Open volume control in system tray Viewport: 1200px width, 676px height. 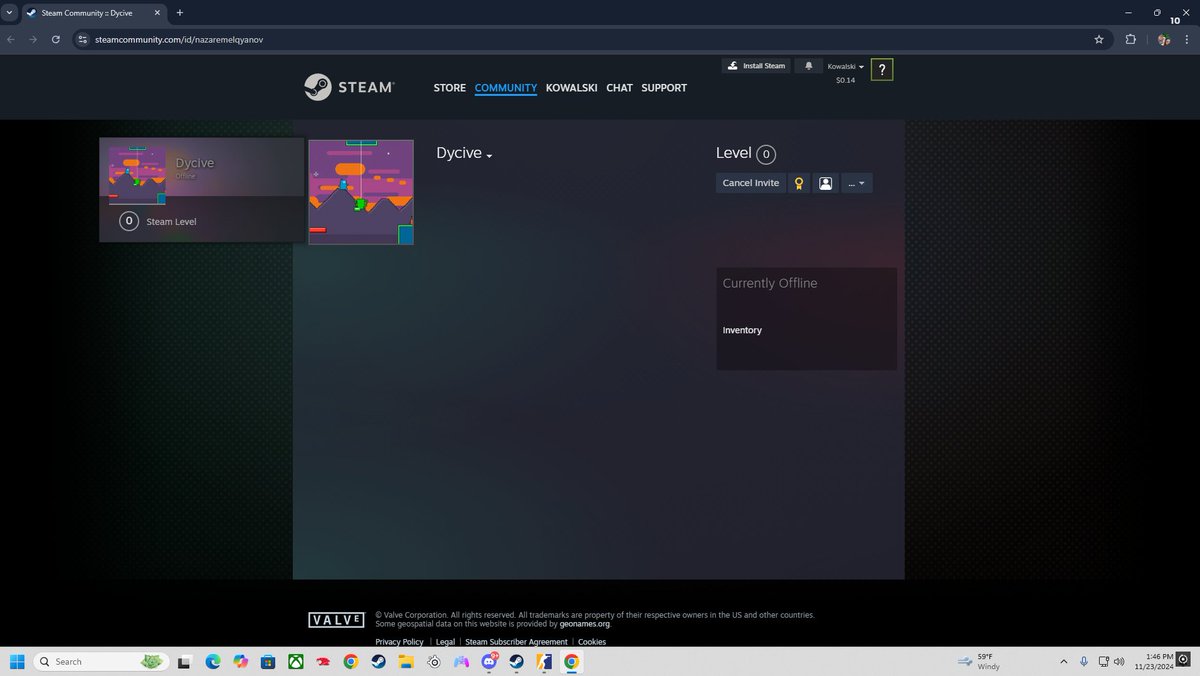[1118, 661]
